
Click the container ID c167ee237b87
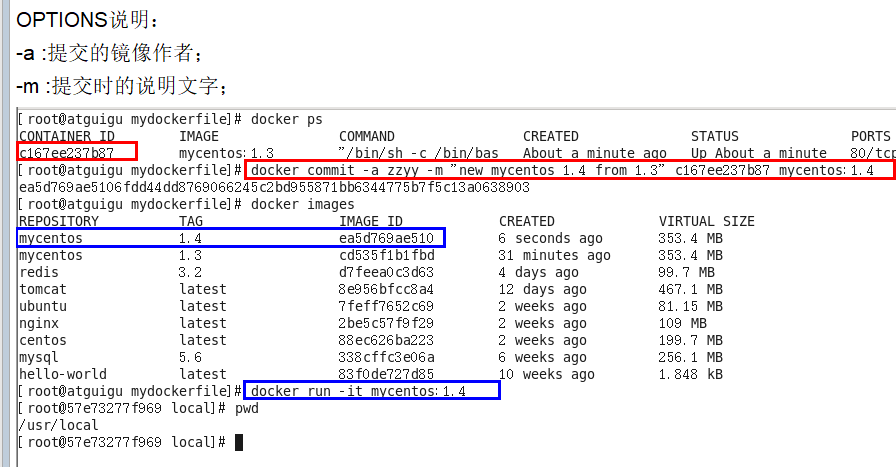(67, 153)
